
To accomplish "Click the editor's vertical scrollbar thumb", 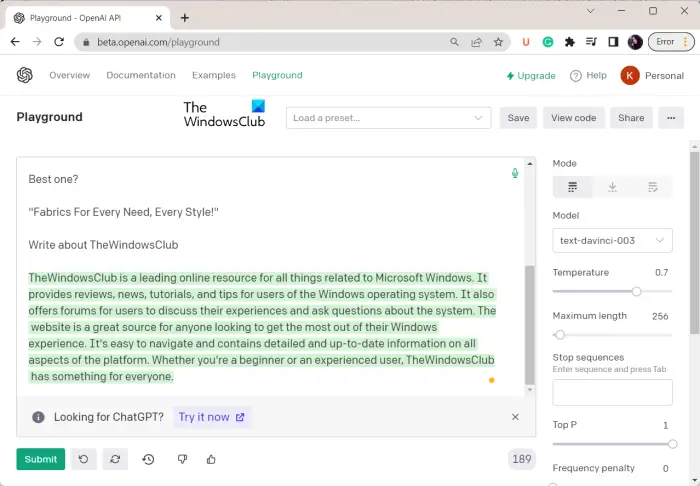I will pos(529,325).
